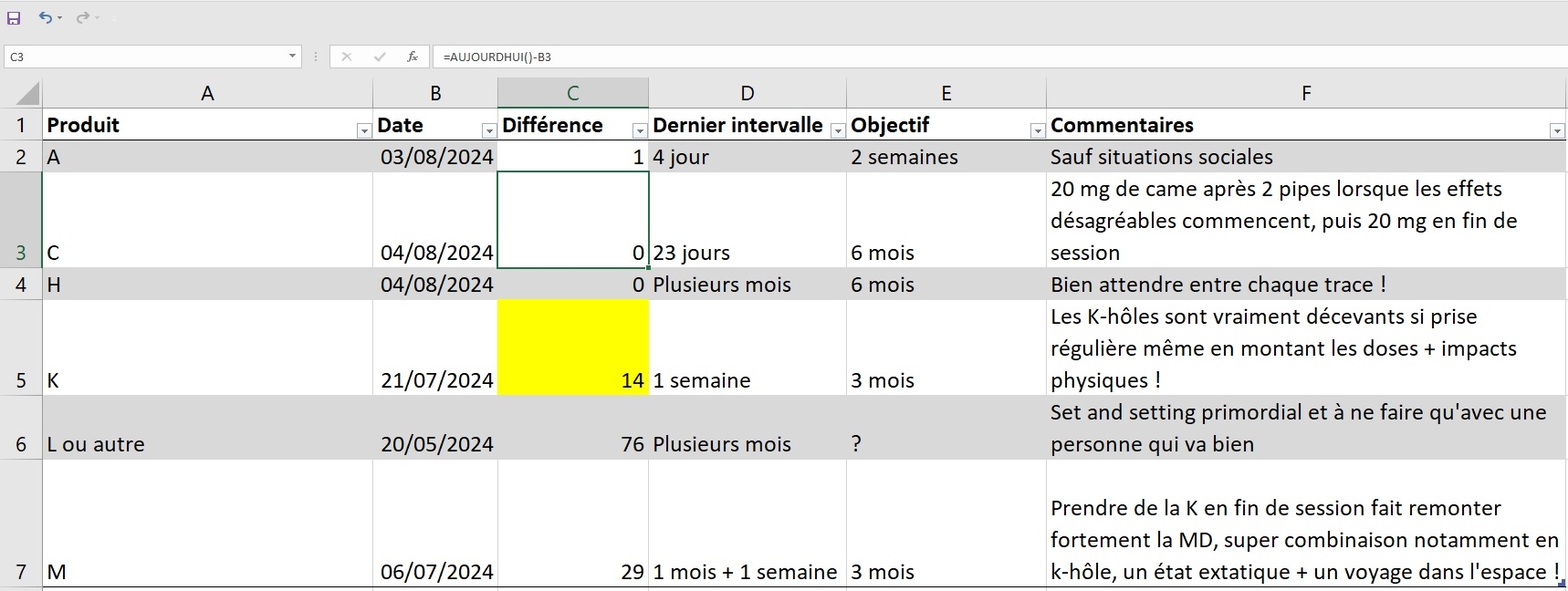Click the cell '4 jour'
This screenshot has width=1568, height=591.
[747, 157]
